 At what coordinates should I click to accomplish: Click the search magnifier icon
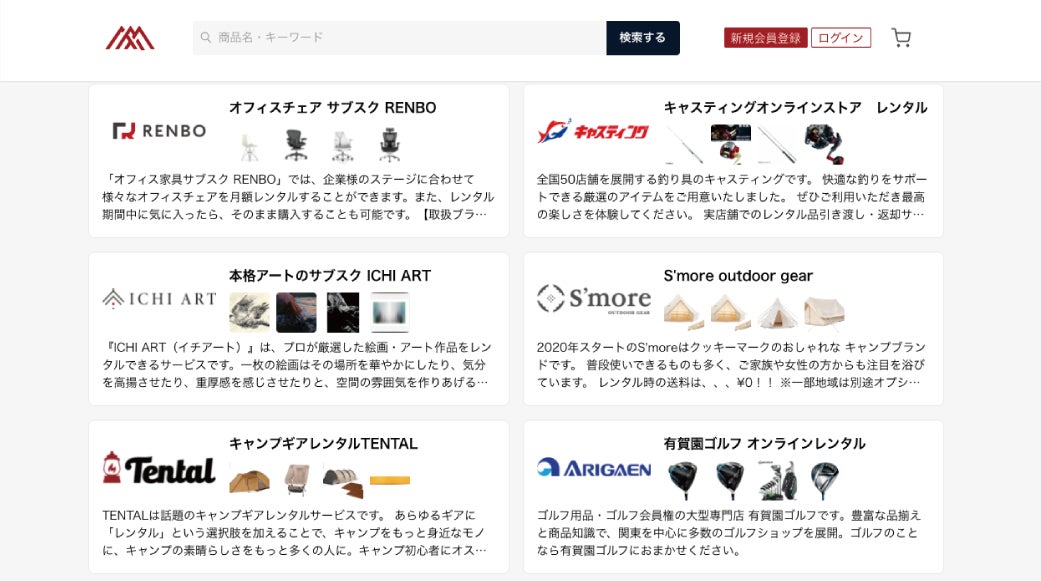pos(206,38)
